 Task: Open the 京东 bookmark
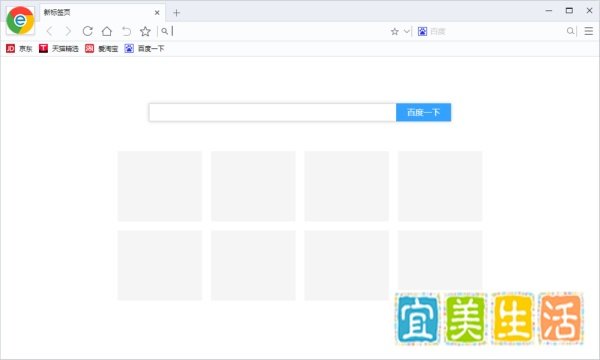(x=19, y=49)
